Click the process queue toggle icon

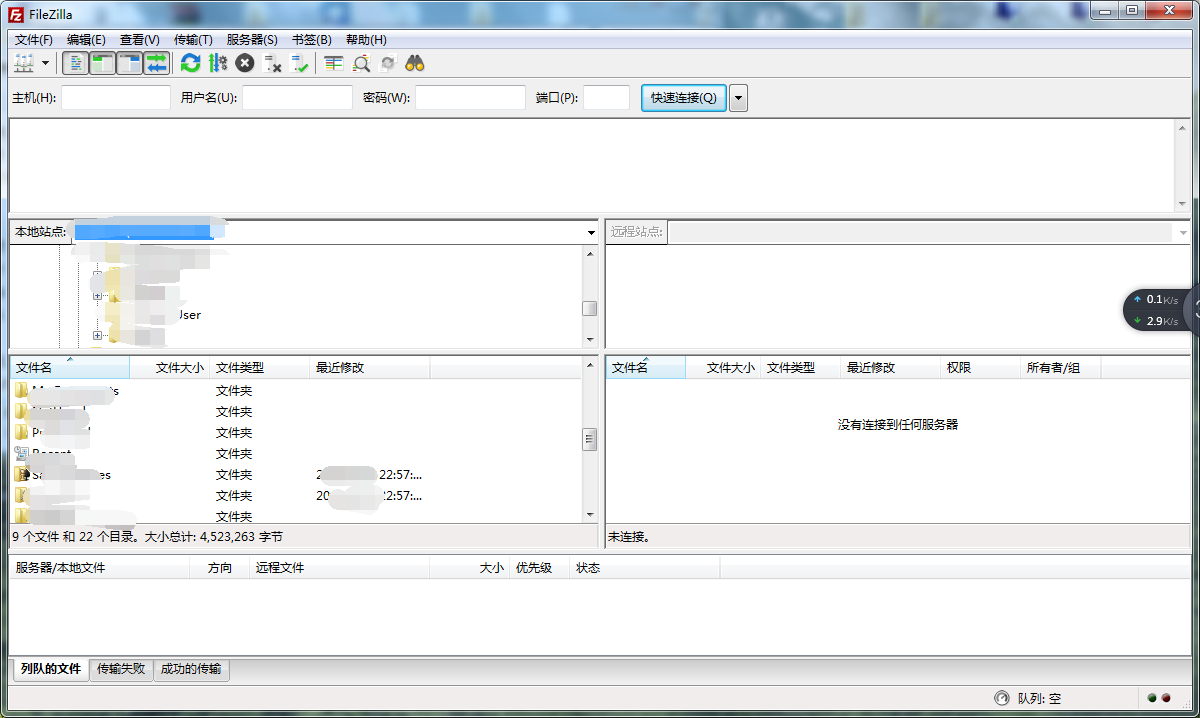(x=218, y=63)
